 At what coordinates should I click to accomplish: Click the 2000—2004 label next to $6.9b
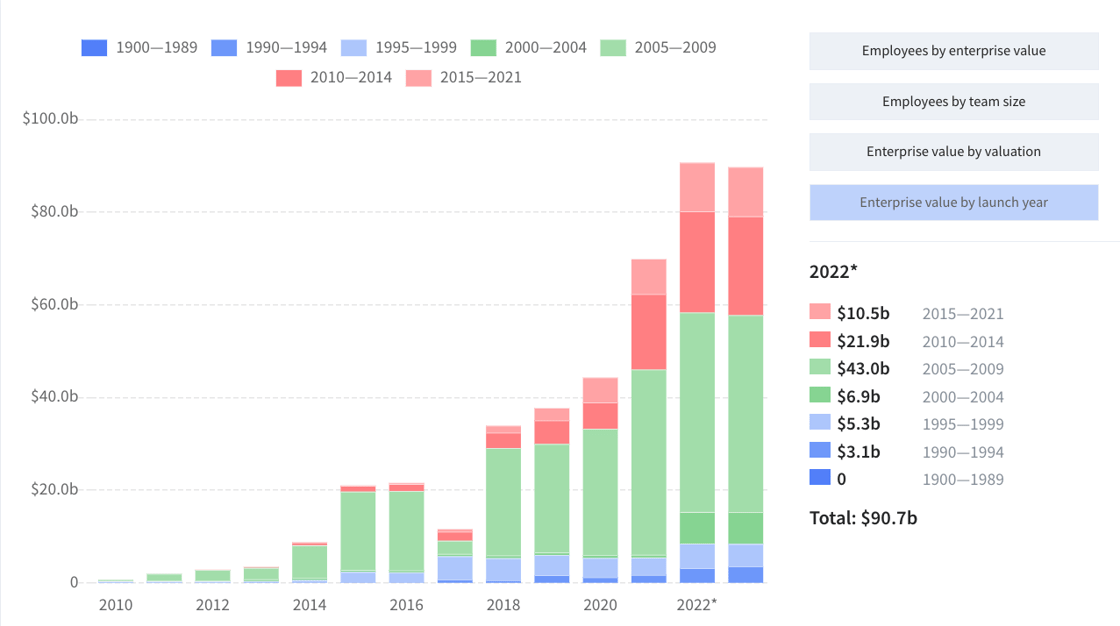(x=963, y=397)
